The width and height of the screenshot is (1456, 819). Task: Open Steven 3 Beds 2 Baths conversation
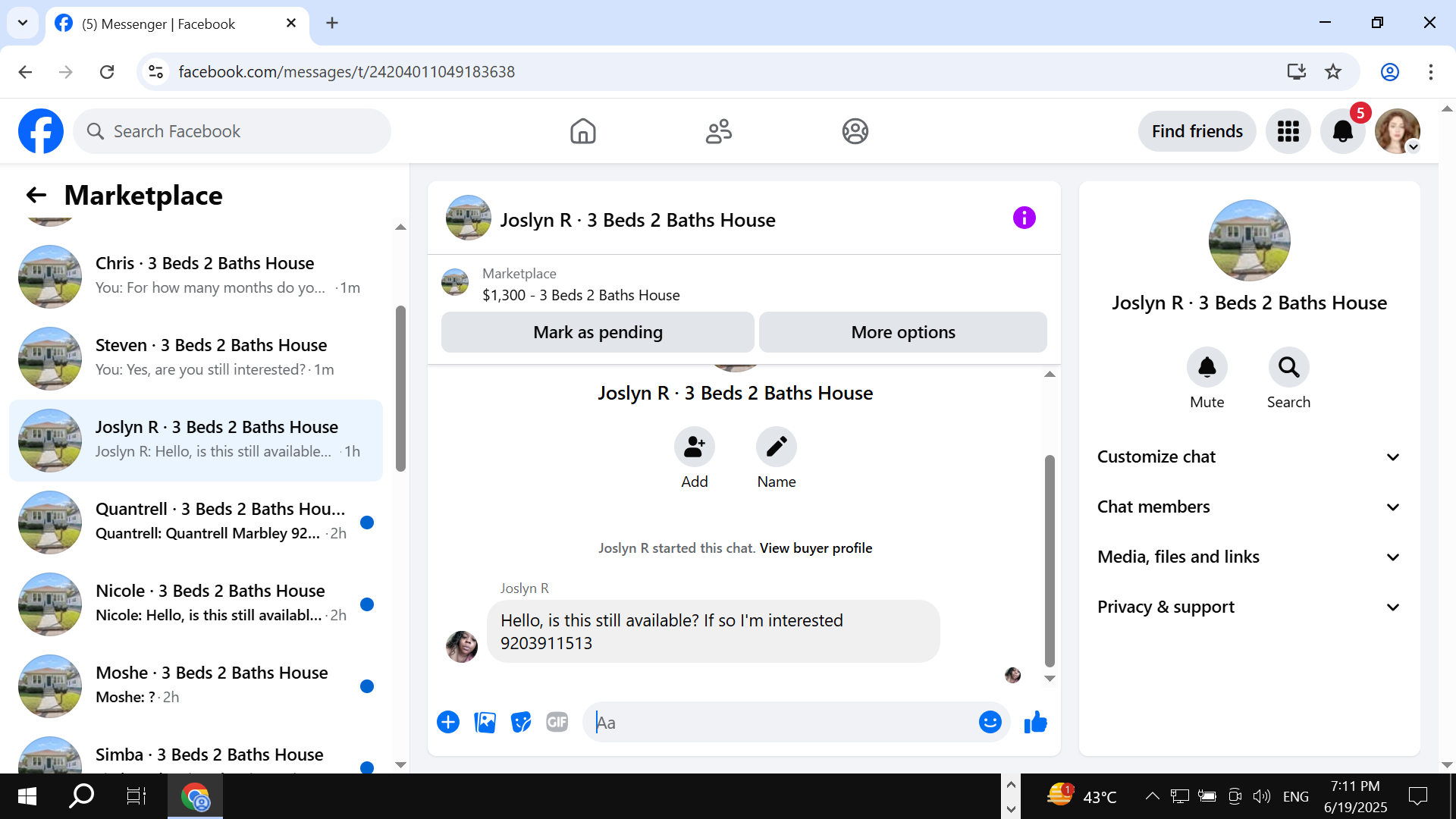coord(196,359)
